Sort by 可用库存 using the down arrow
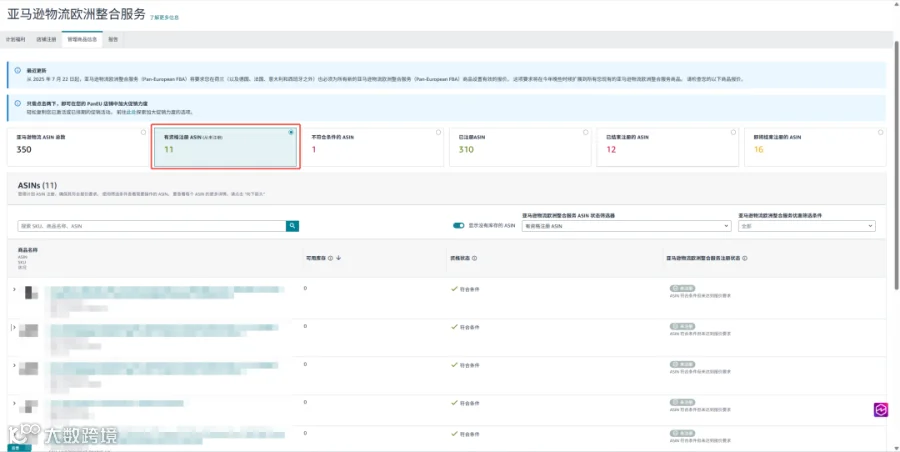Viewport: 900px width, 452px height. tap(339, 258)
